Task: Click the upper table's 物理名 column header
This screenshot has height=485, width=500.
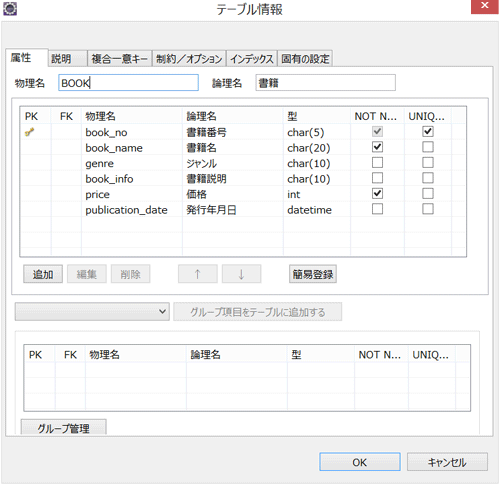Action: (x=132, y=116)
